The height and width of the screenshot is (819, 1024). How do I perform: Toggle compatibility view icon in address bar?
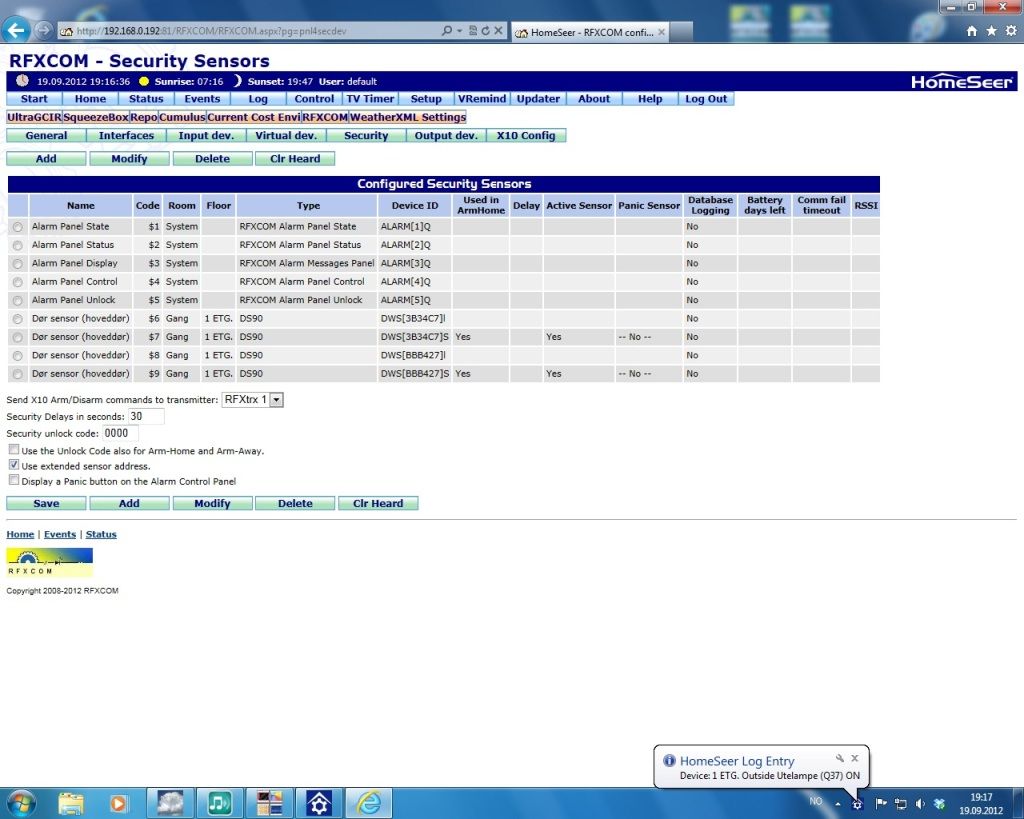click(473, 31)
